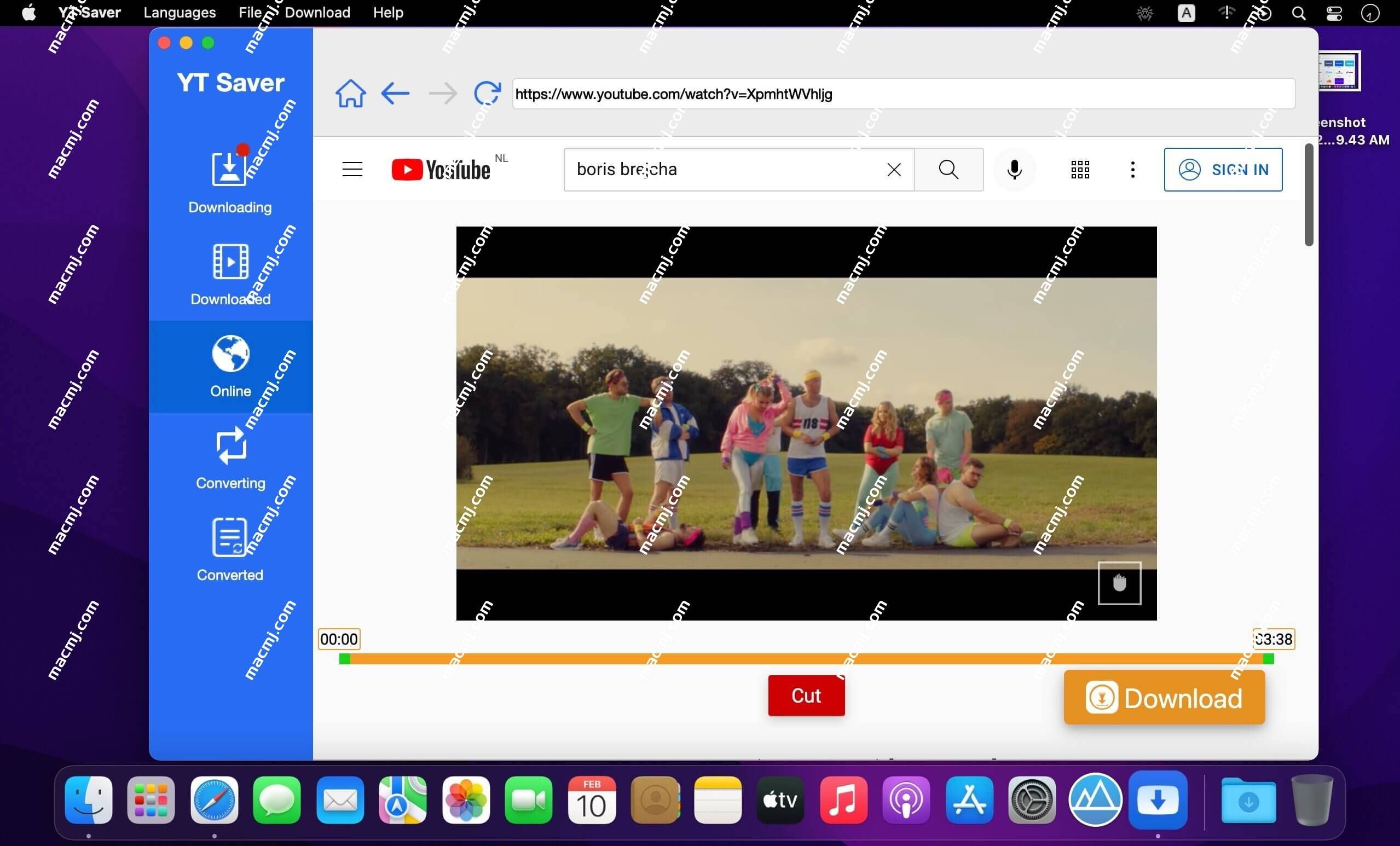1400x846 pixels.
Task: Click the red Cut button
Action: (x=806, y=696)
